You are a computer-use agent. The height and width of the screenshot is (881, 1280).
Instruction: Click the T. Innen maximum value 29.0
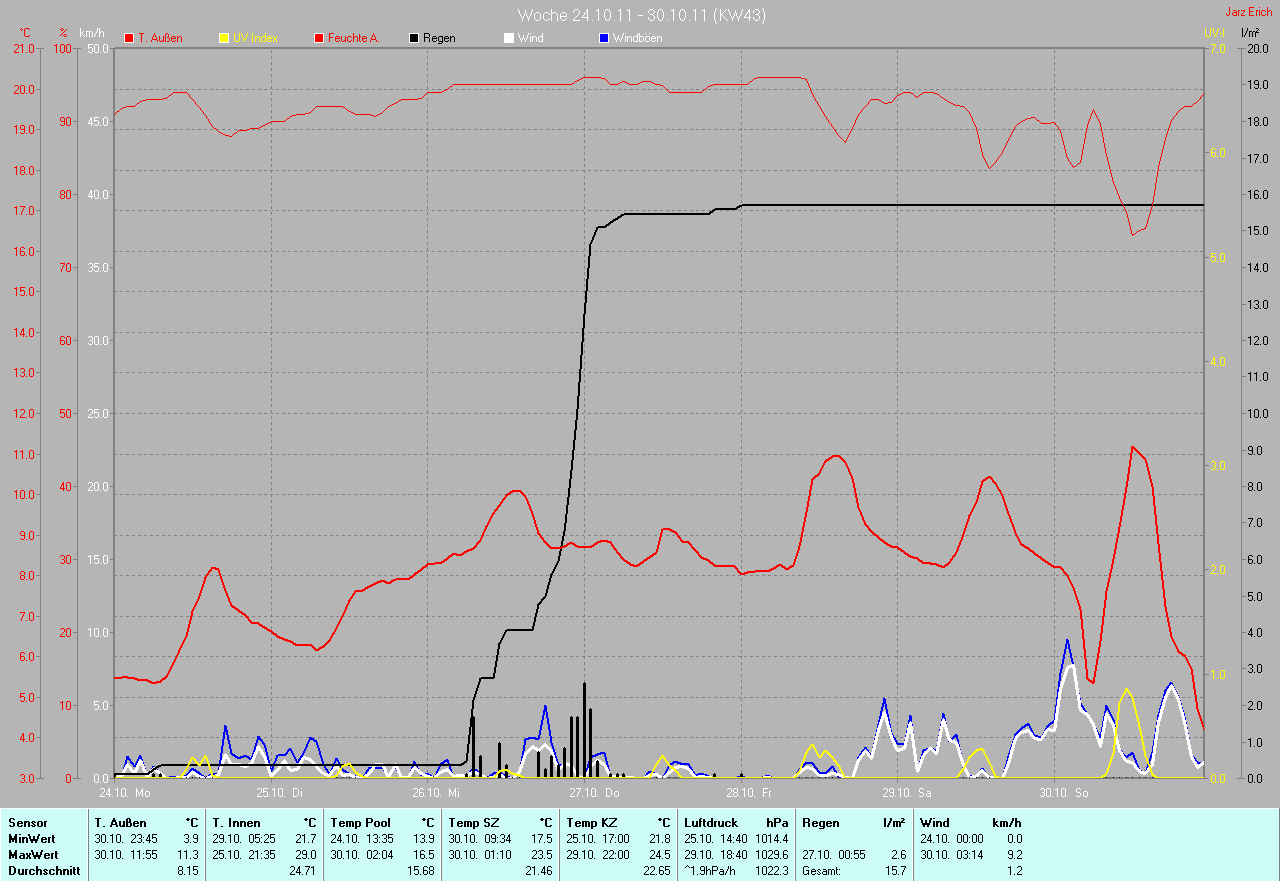(305, 855)
